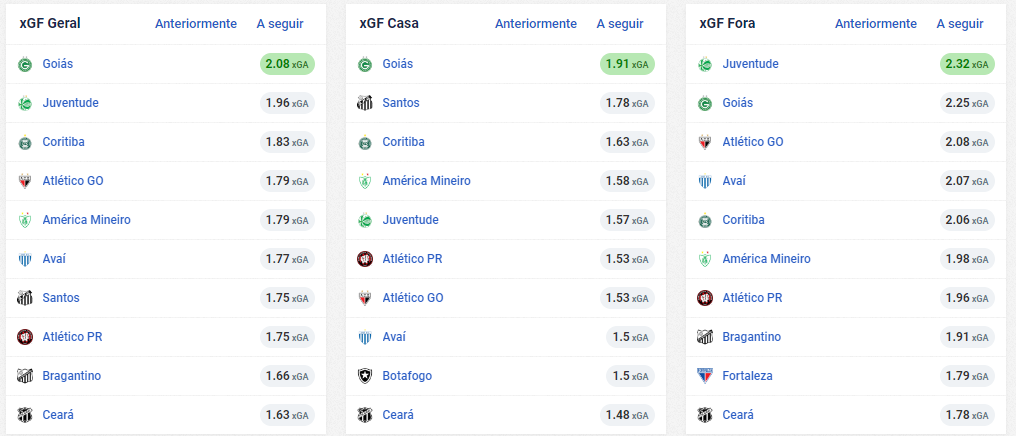Viewport: 1016px width, 436px height.
Task: Click 1.78 xGA badge for Santos
Action: tap(627, 103)
